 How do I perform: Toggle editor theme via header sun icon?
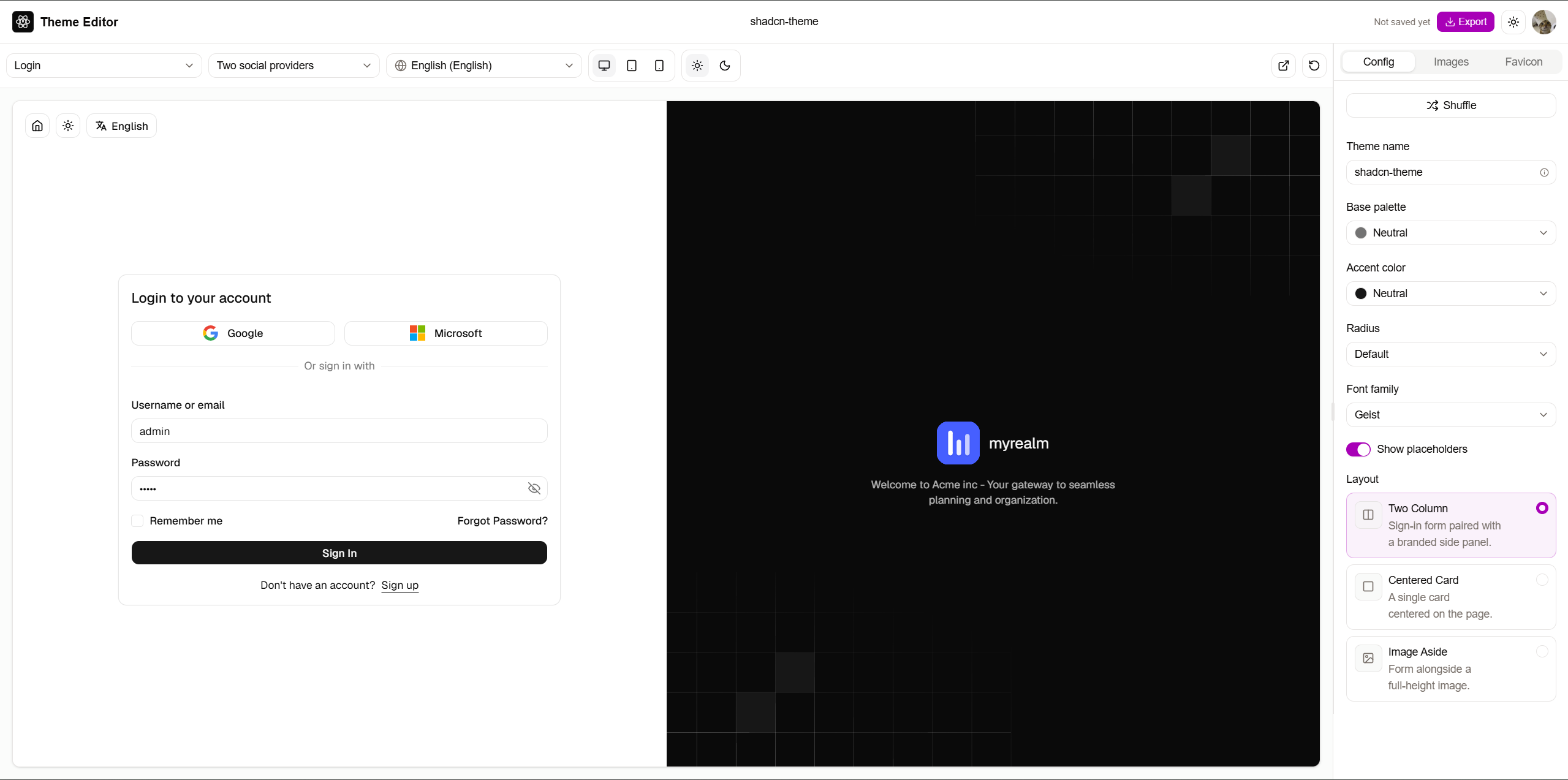click(x=1513, y=22)
